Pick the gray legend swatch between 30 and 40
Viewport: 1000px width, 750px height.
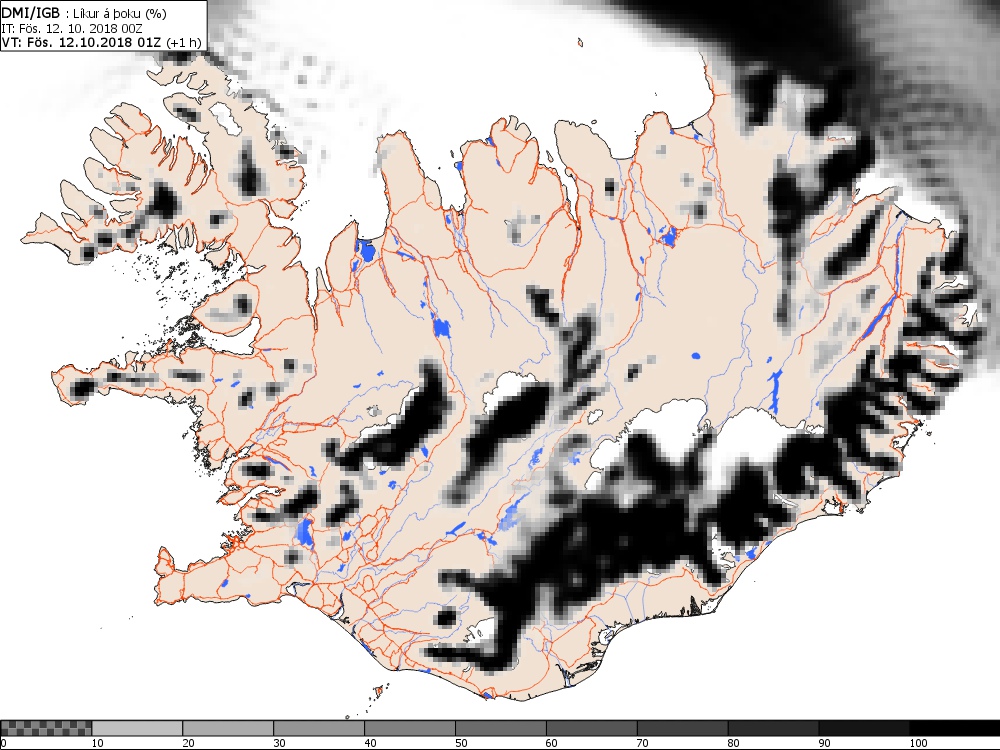click(x=319, y=728)
